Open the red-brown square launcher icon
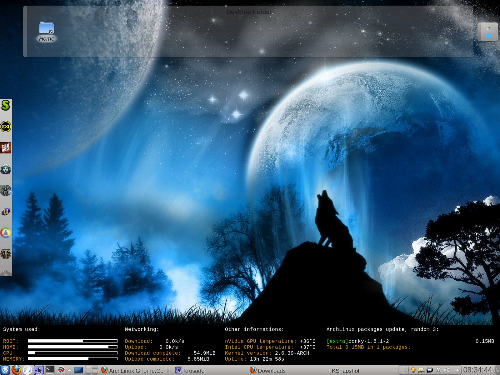 coord(6,148)
